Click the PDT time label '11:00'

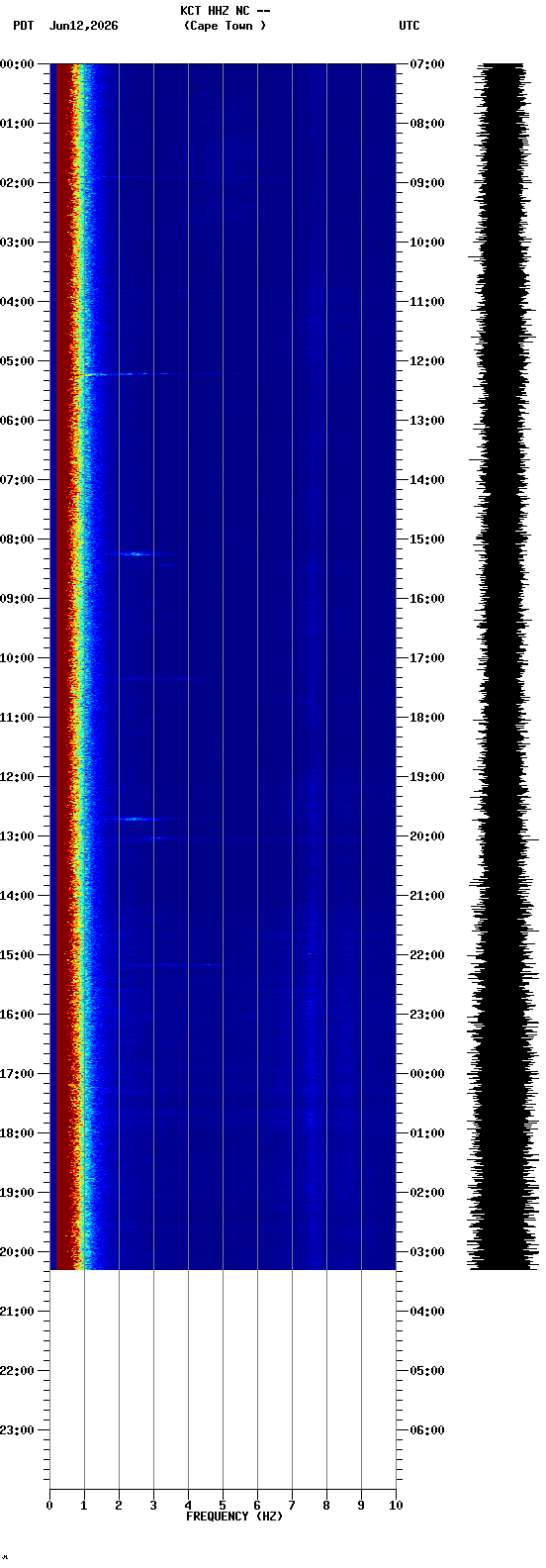pos(18,718)
